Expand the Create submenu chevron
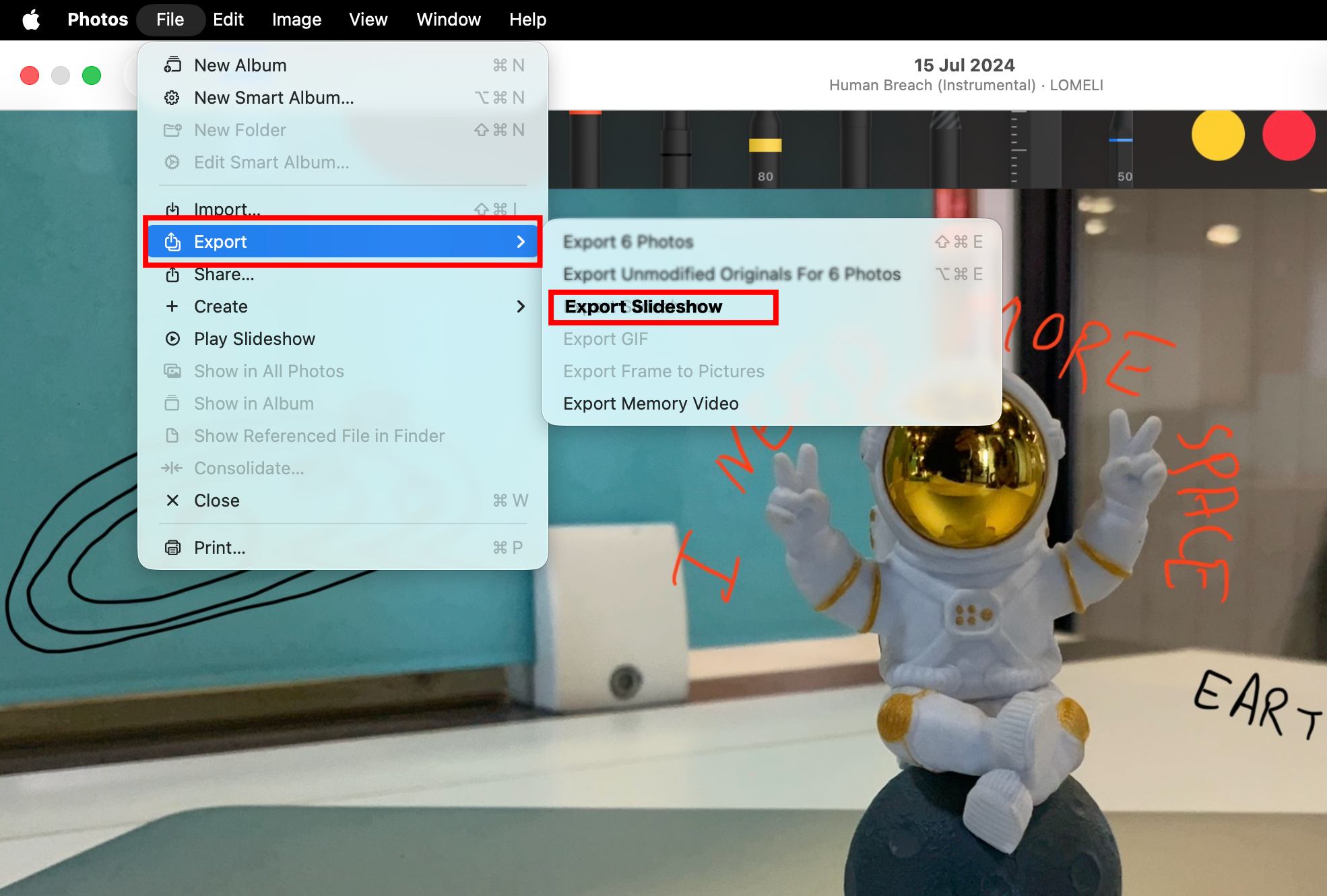The height and width of the screenshot is (896, 1327). coord(521,307)
